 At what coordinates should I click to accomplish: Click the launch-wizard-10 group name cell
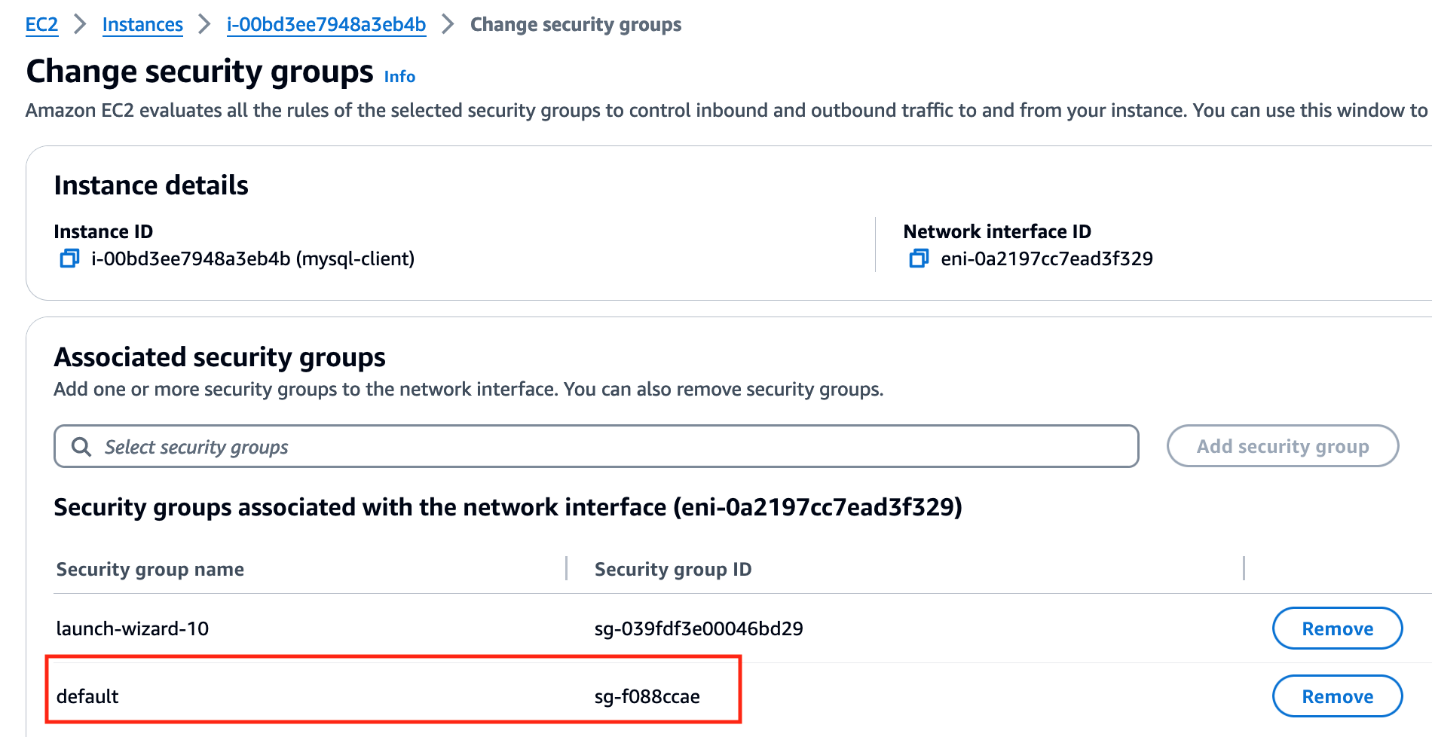tap(132, 629)
